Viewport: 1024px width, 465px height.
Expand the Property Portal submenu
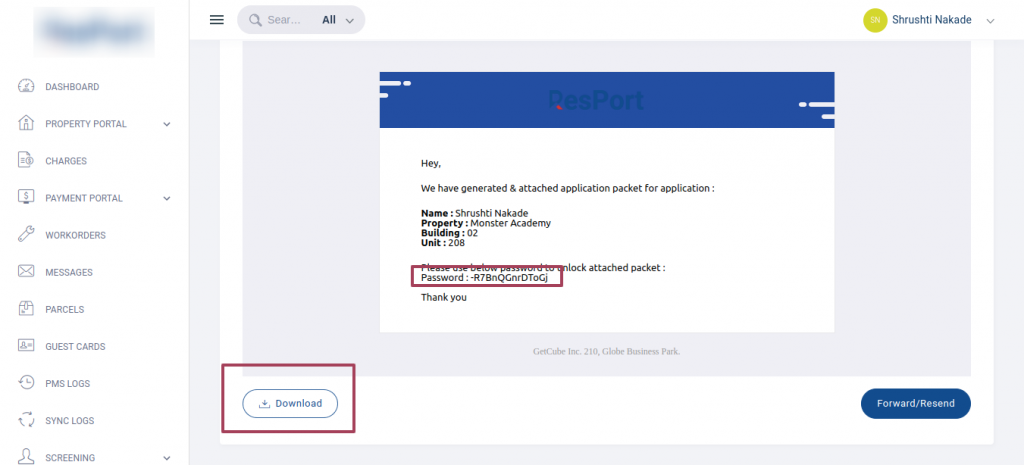pyautogui.click(x=167, y=124)
